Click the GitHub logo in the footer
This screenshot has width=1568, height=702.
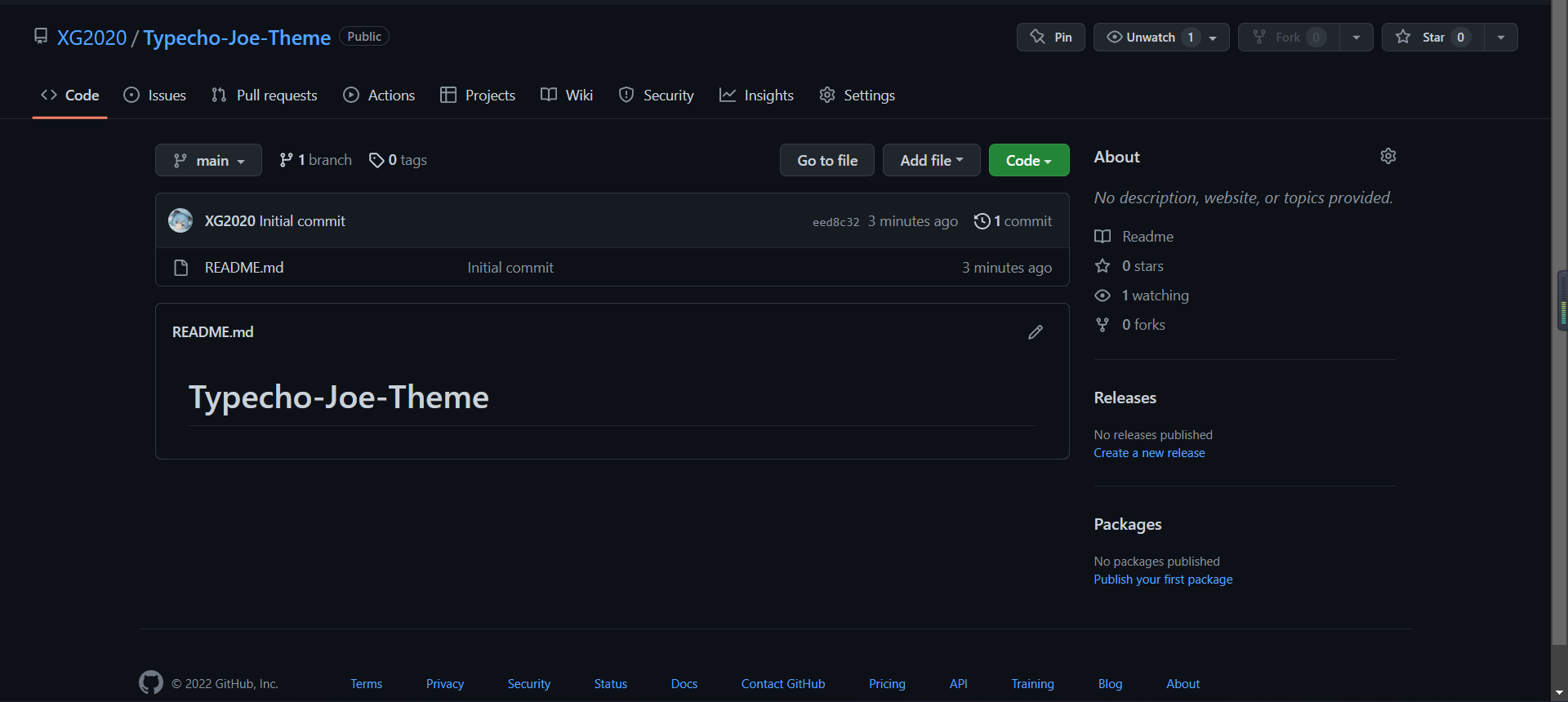[151, 682]
